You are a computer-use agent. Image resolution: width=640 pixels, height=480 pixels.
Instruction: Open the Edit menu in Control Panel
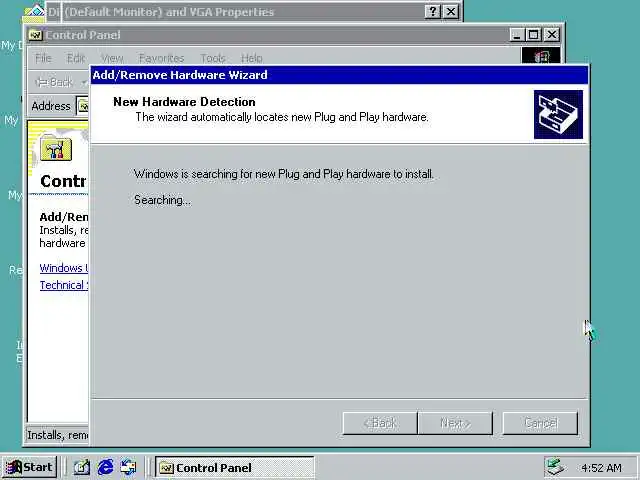coord(76,58)
